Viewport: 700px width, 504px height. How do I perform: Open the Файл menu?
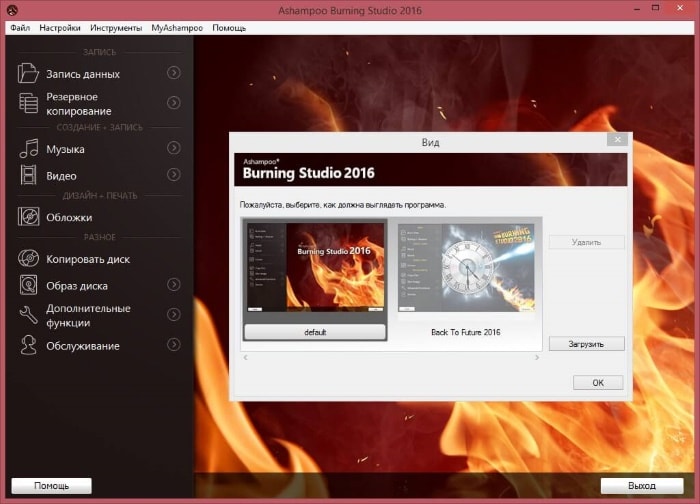click(x=20, y=28)
